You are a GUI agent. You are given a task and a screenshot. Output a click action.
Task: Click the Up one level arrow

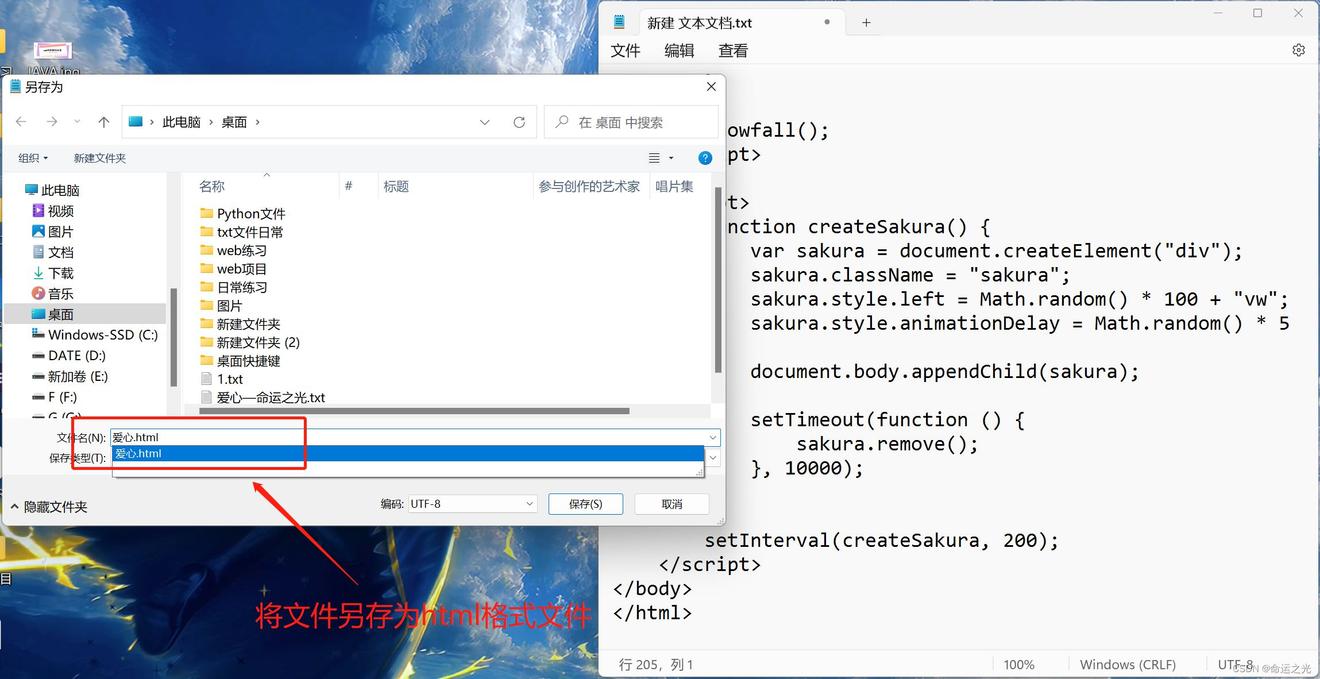[104, 122]
